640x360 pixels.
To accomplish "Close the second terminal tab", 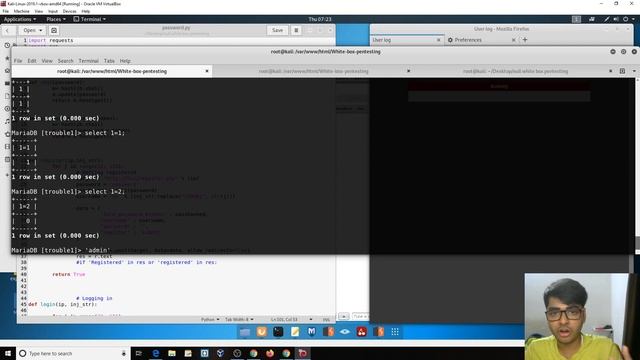I will tap(408, 71).
